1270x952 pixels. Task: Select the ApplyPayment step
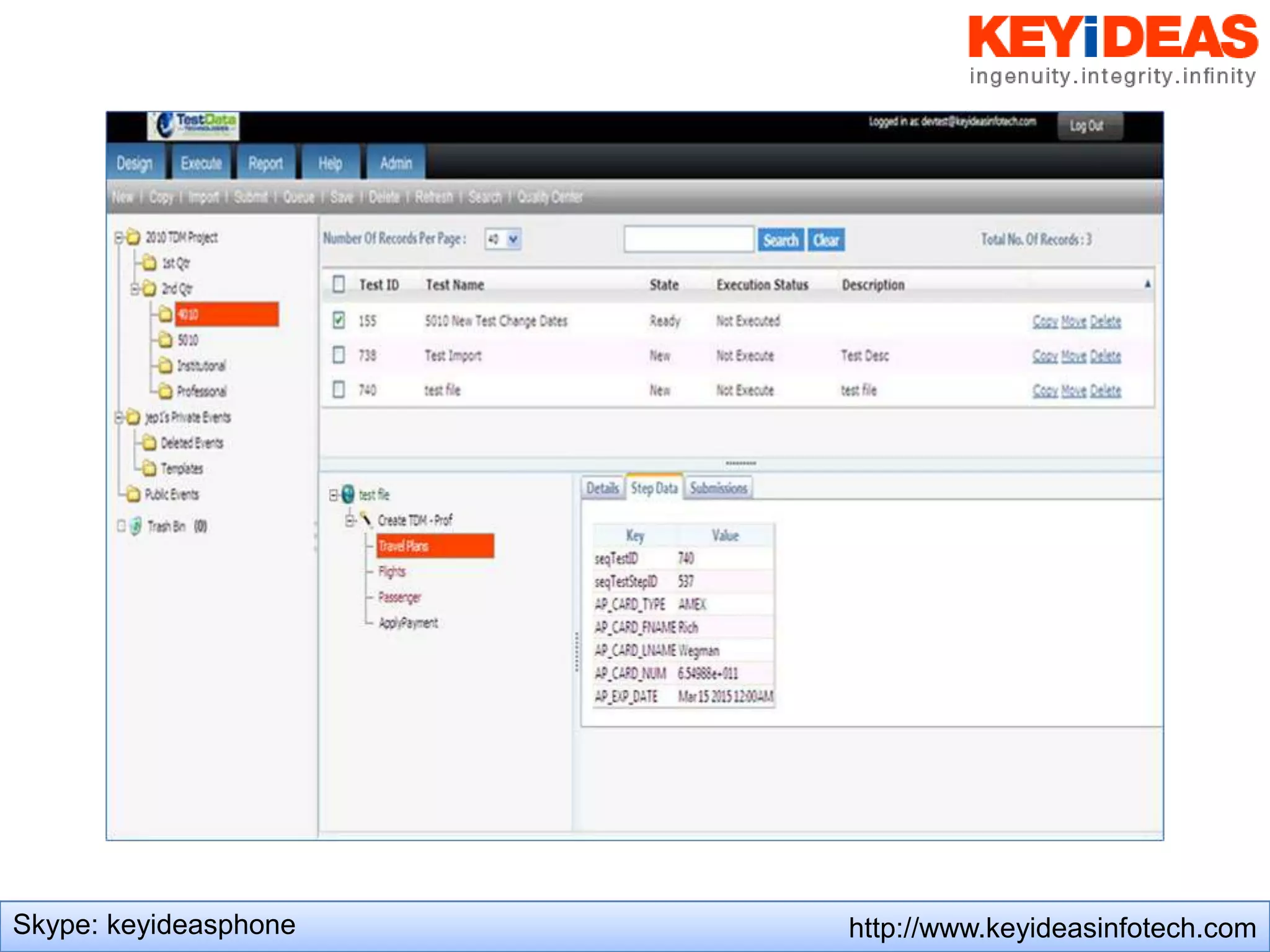[x=408, y=622]
